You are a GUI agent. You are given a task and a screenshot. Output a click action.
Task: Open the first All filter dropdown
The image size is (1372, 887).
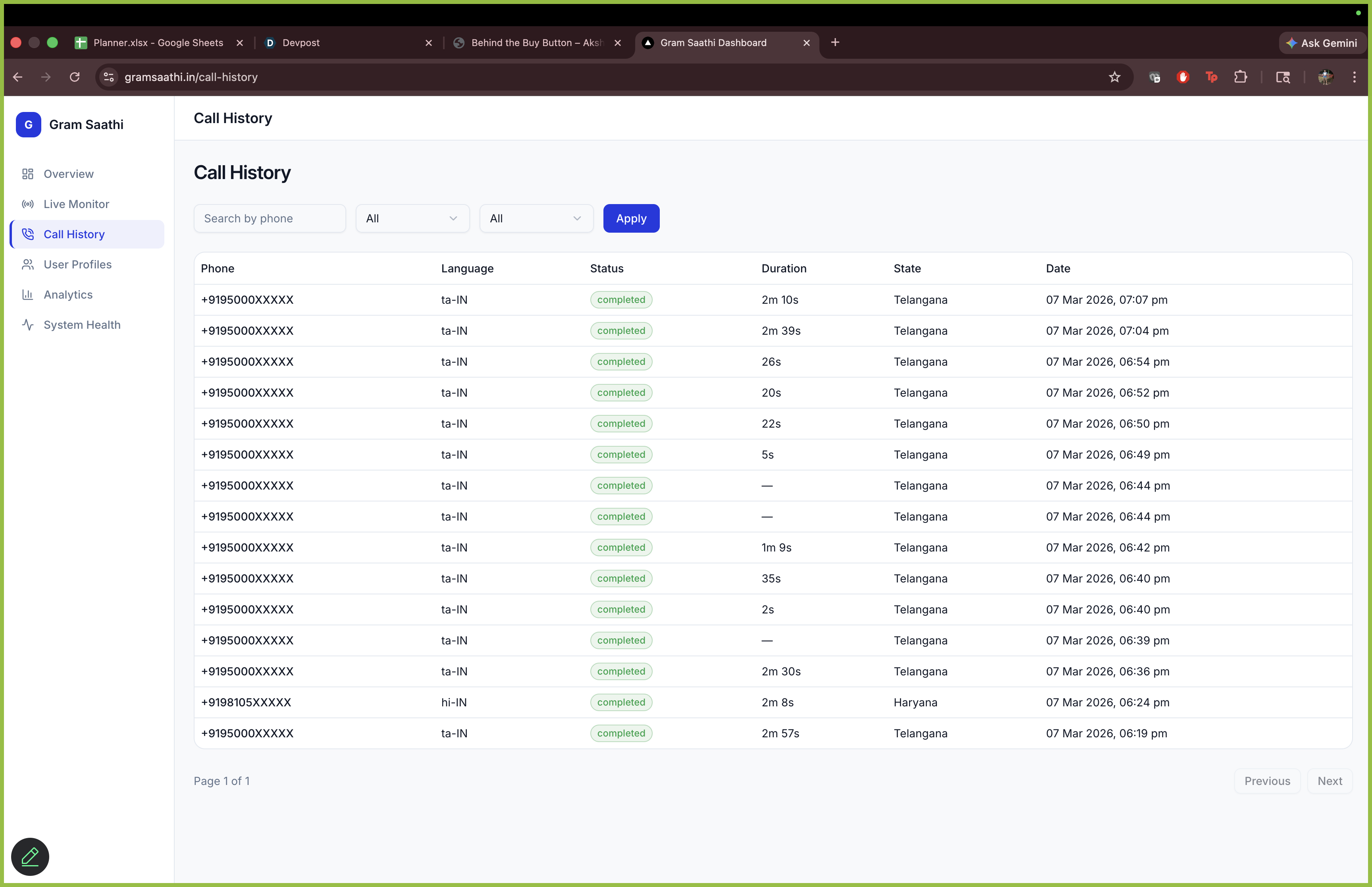(x=412, y=218)
